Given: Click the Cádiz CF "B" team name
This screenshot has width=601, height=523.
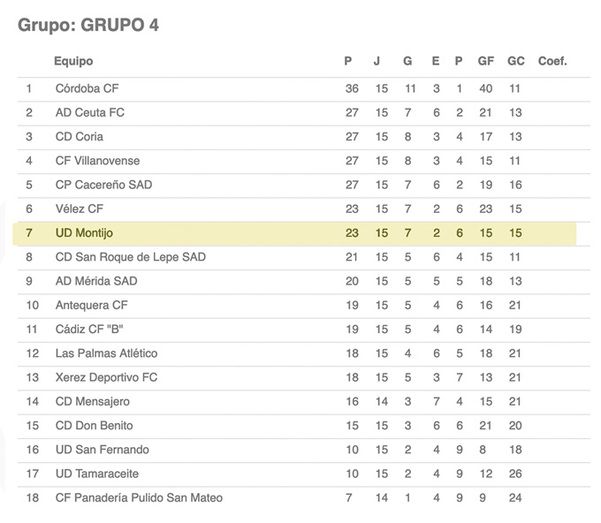Looking at the screenshot, I should point(89,329).
